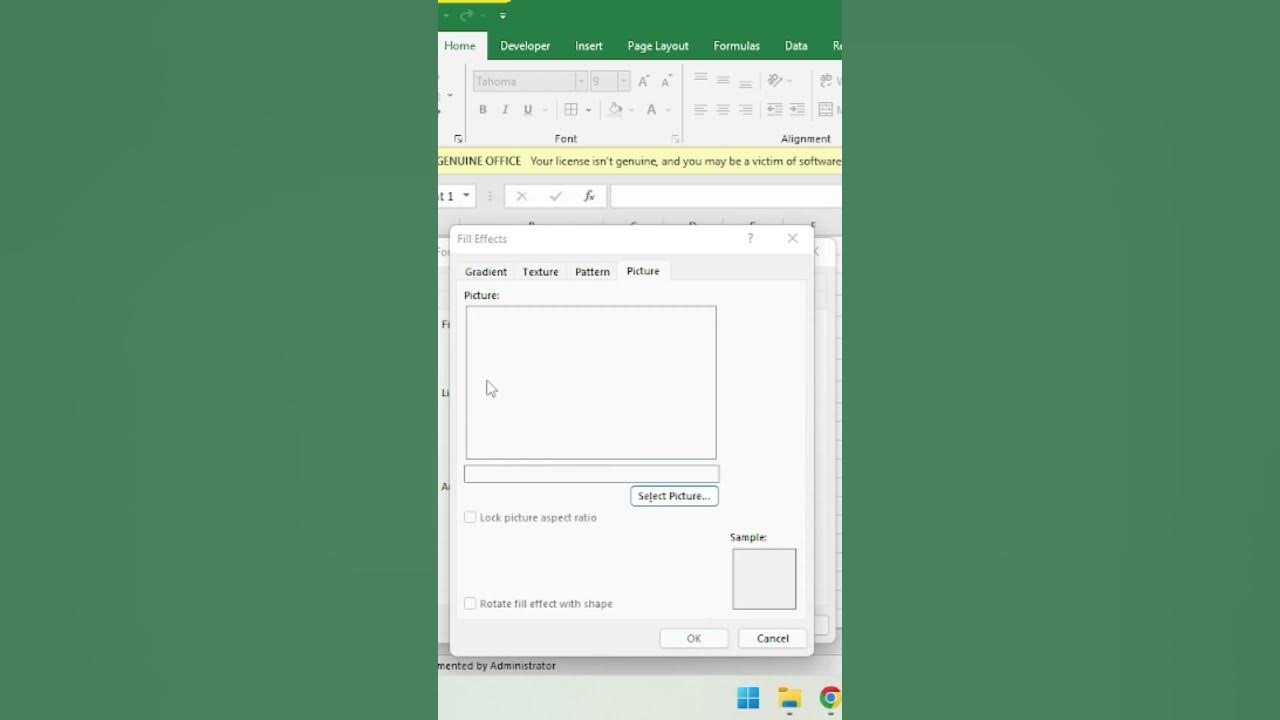Increase font size with the larger A
Image resolution: width=1280 pixels, height=720 pixels.
pos(644,81)
